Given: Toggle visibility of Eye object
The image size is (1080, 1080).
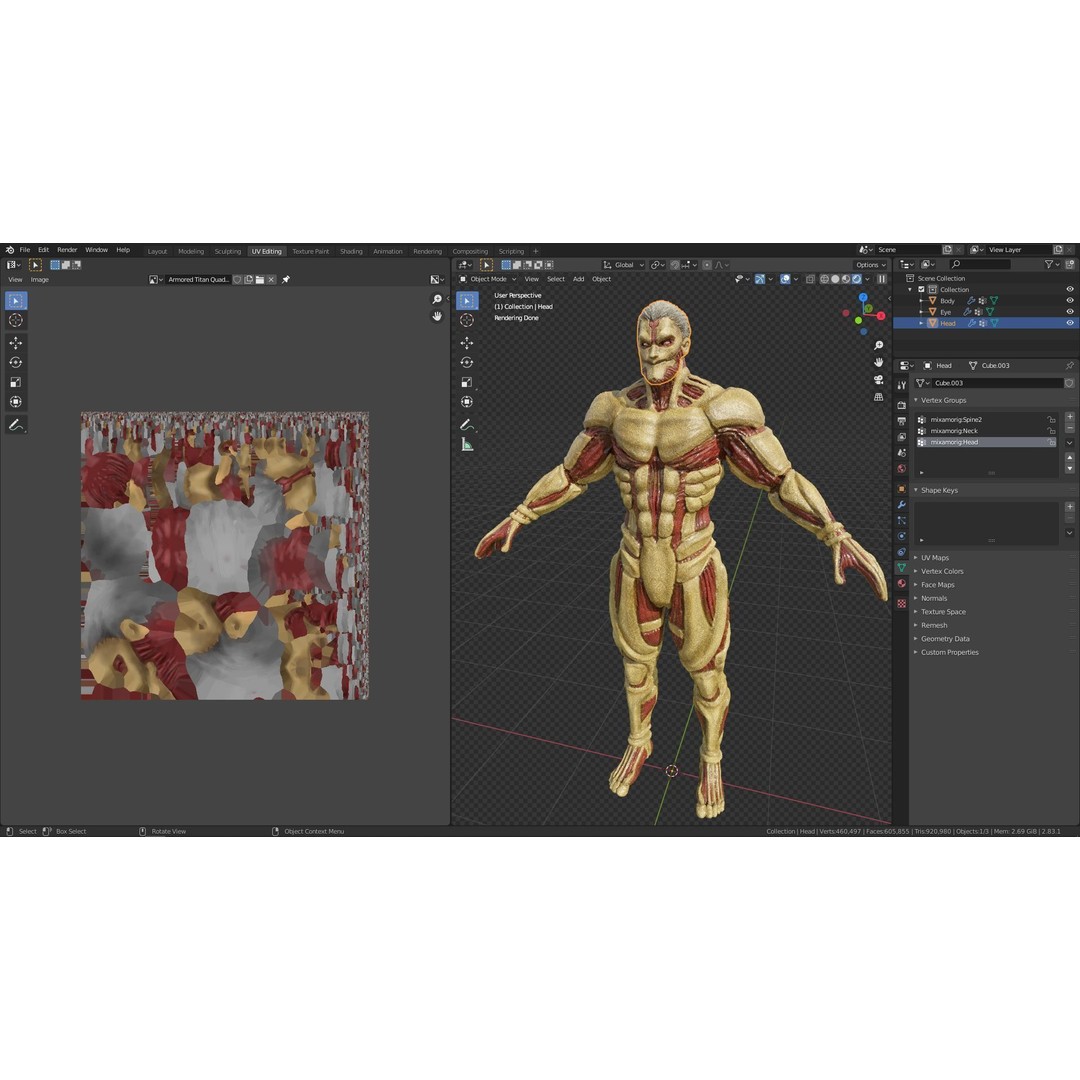Looking at the screenshot, I should coord(1070,311).
